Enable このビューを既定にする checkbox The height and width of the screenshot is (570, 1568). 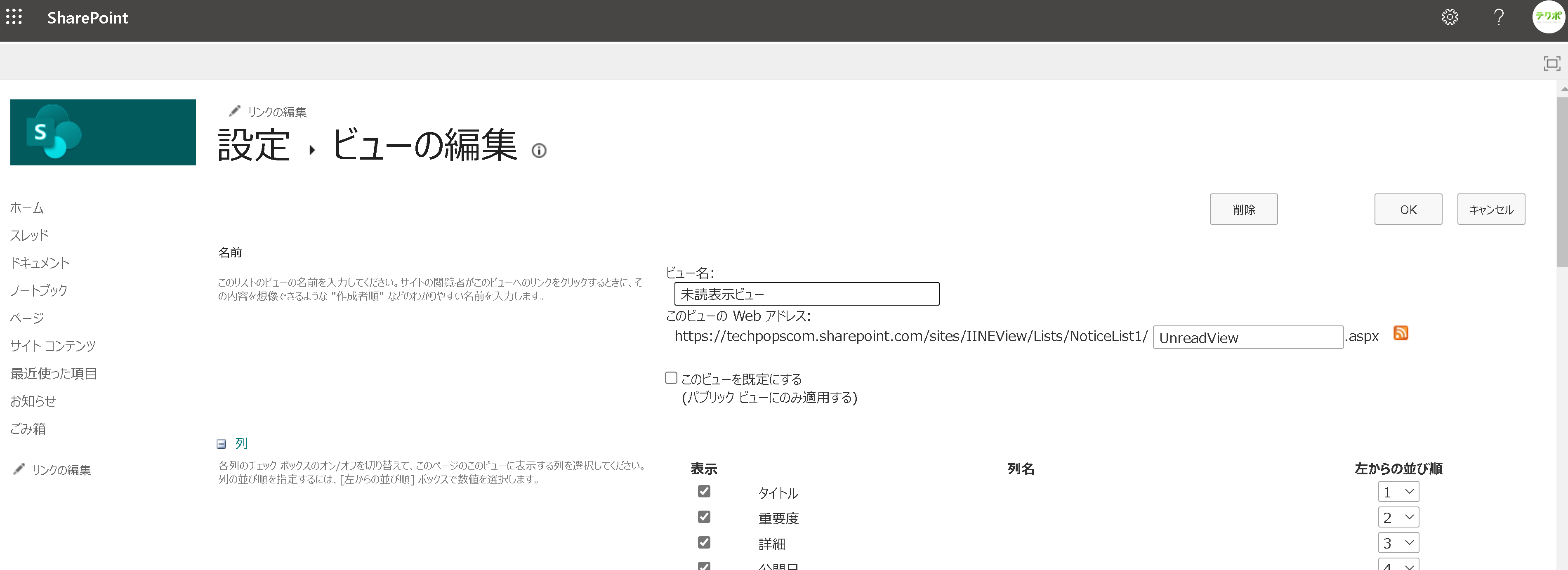click(x=671, y=378)
